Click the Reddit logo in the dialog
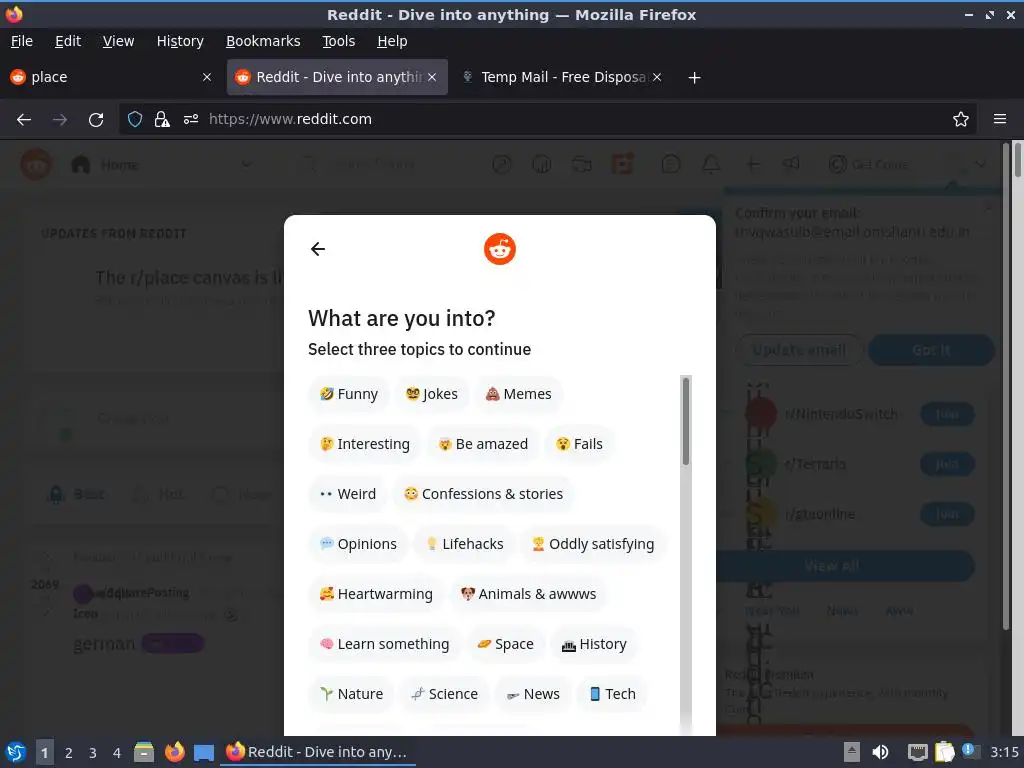The width and height of the screenshot is (1024, 768). 500,249
